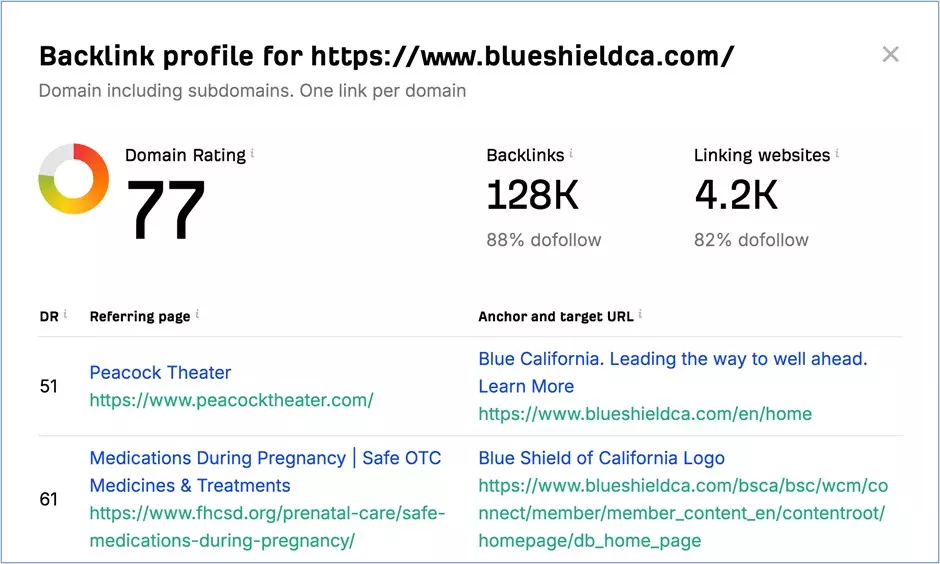Open the Peacock Theater referring page link
Screen dimensions: 940x564
160,373
